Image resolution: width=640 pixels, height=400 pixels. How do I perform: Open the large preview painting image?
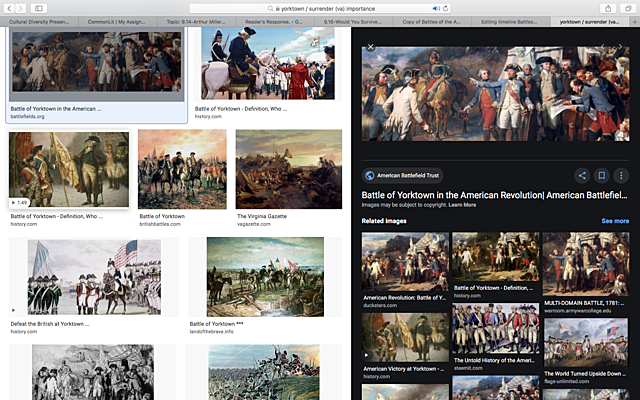coord(496,93)
